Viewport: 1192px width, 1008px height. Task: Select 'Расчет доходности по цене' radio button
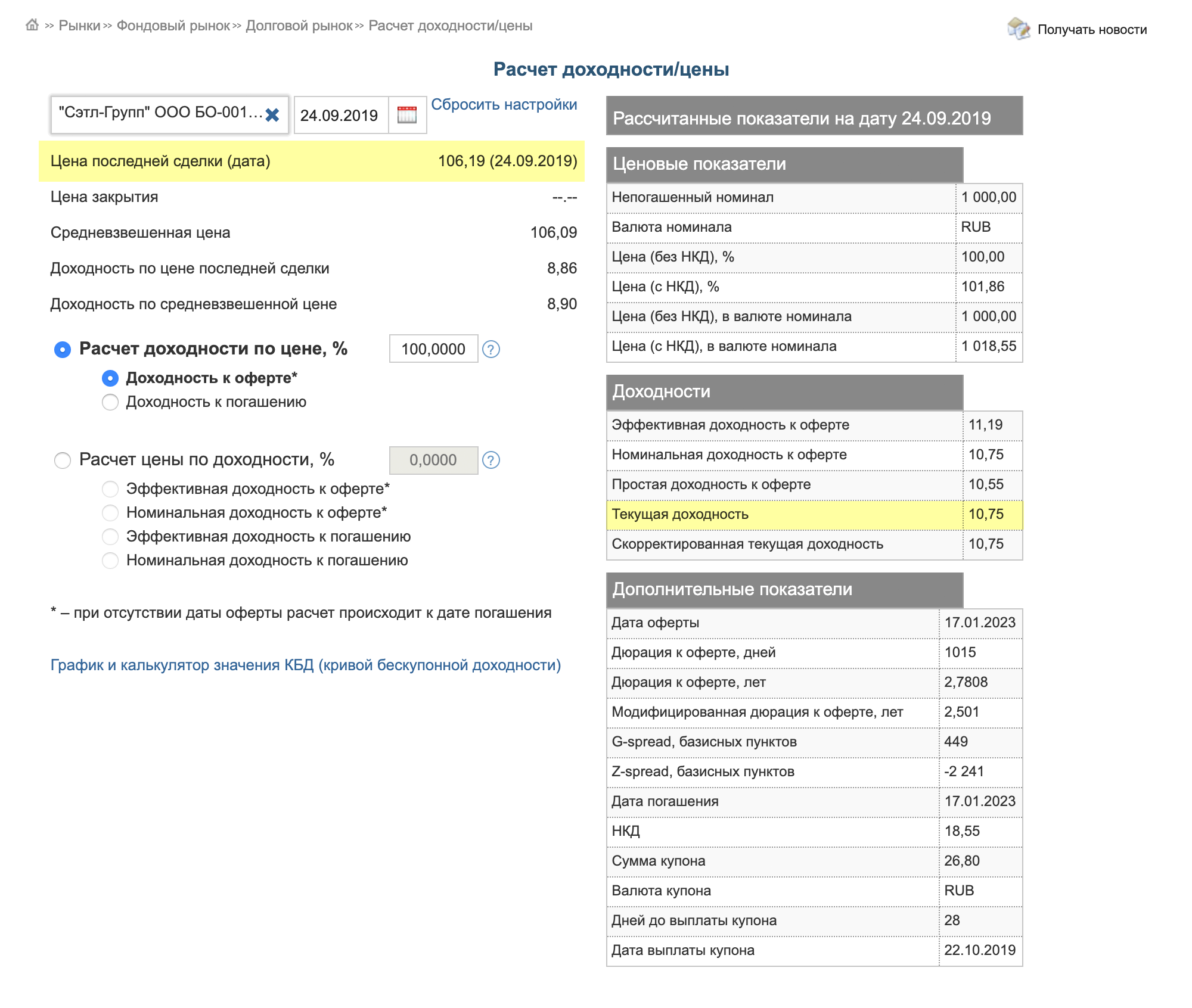pyautogui.click(x=63, y=350)
